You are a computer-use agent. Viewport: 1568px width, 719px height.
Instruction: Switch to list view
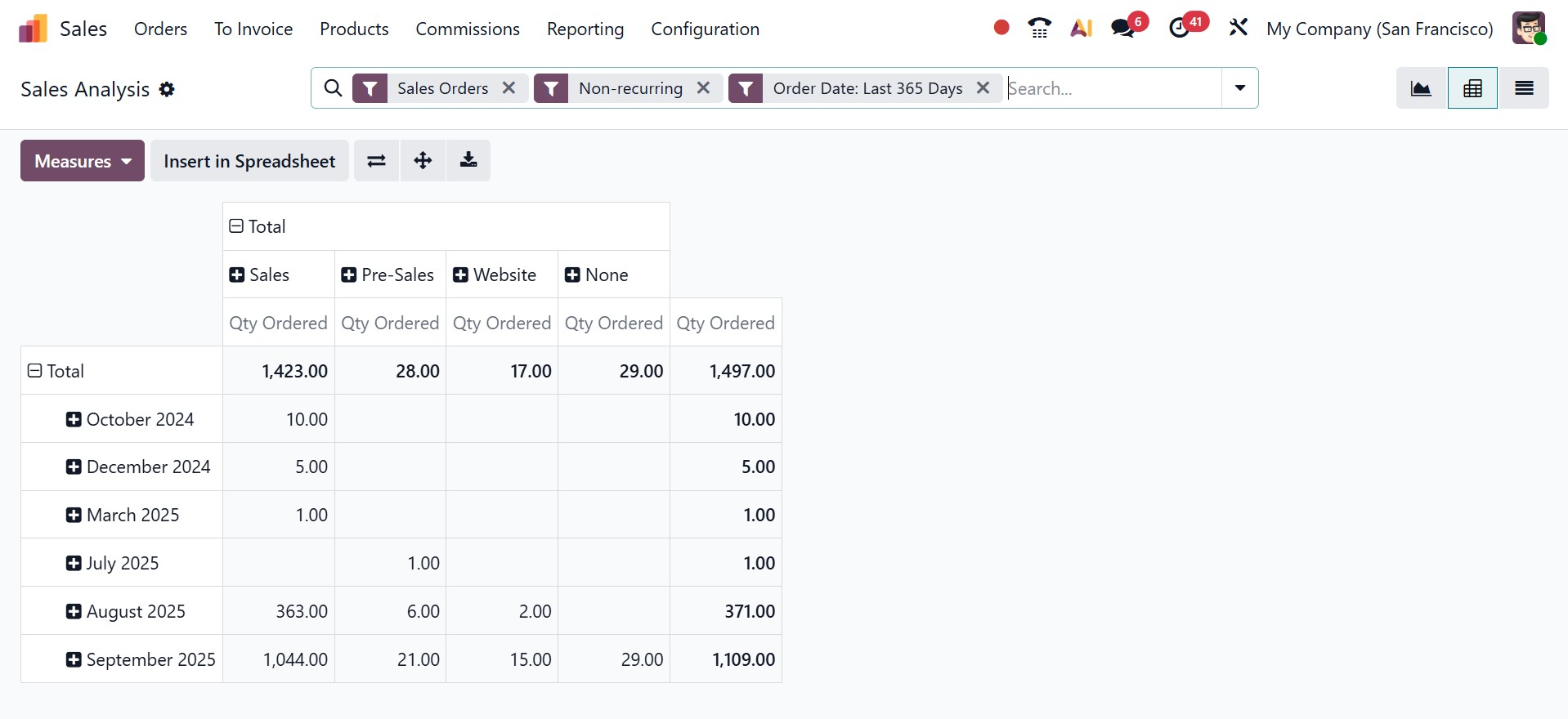(x=1524, y=88)
